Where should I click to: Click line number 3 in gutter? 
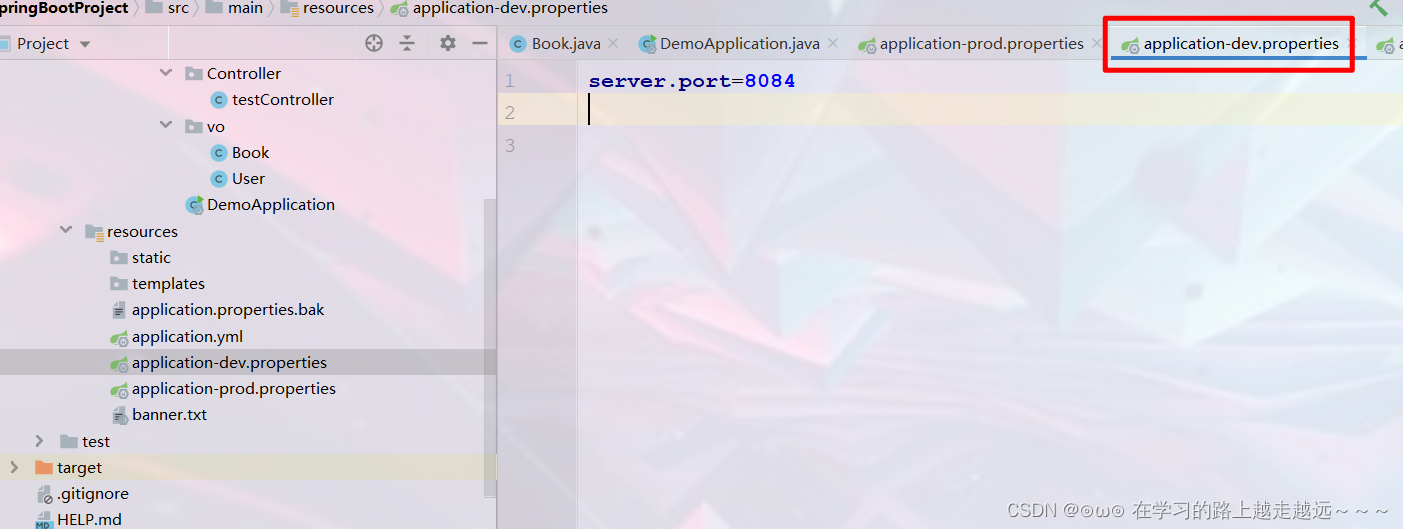tap(510, 146)
